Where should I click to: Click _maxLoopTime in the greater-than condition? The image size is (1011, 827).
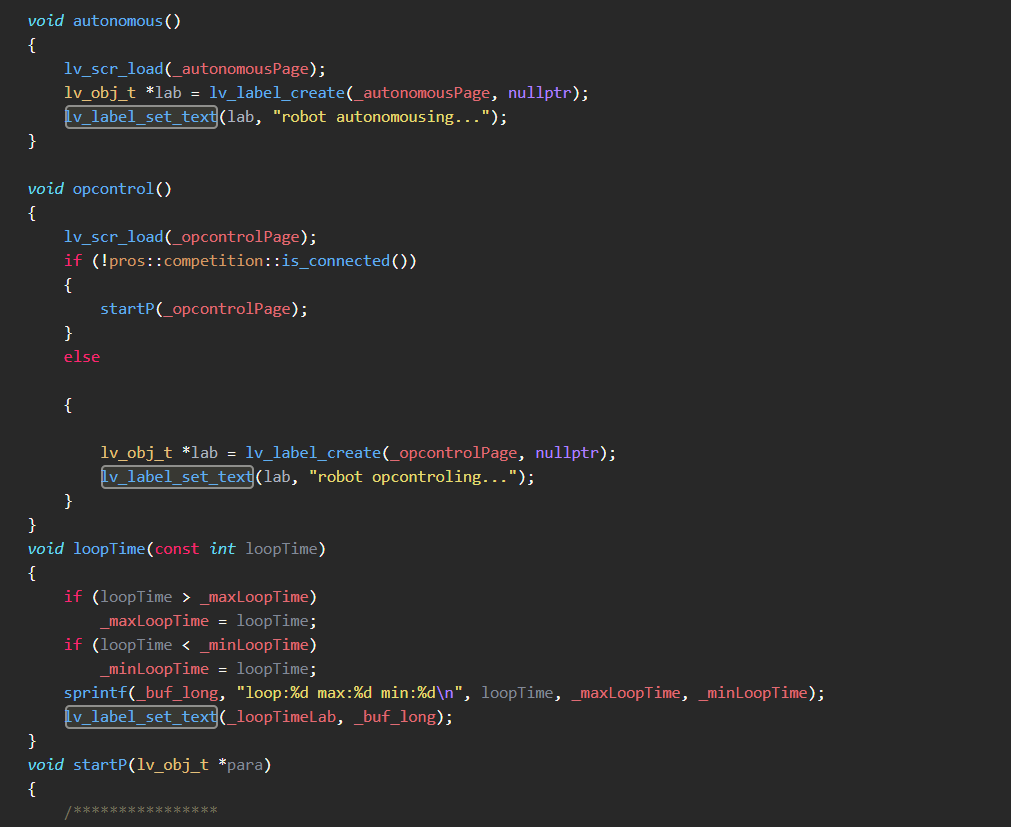tap(254, 597)
